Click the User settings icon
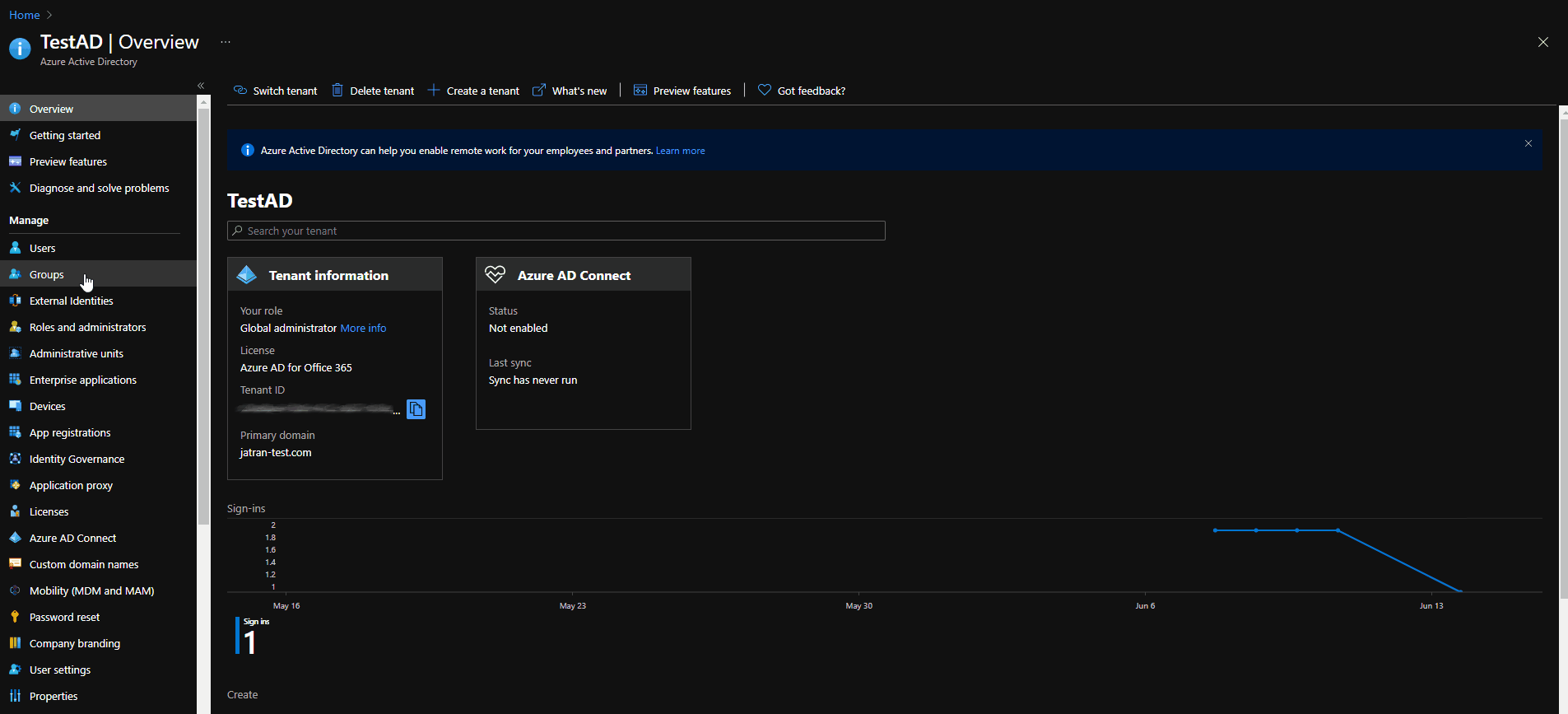The height and width of the screenshot is (714, 1568). tap(15, 670)
